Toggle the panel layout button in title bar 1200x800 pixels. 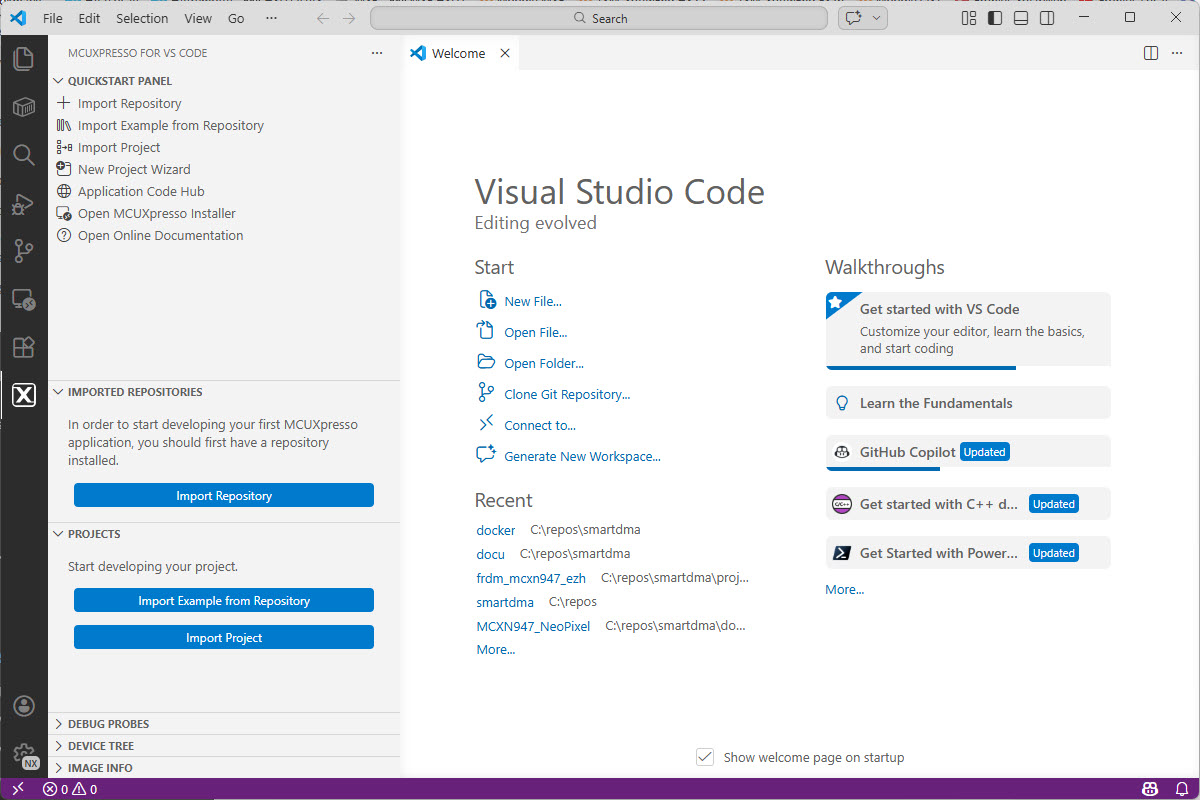point(1020,18)
